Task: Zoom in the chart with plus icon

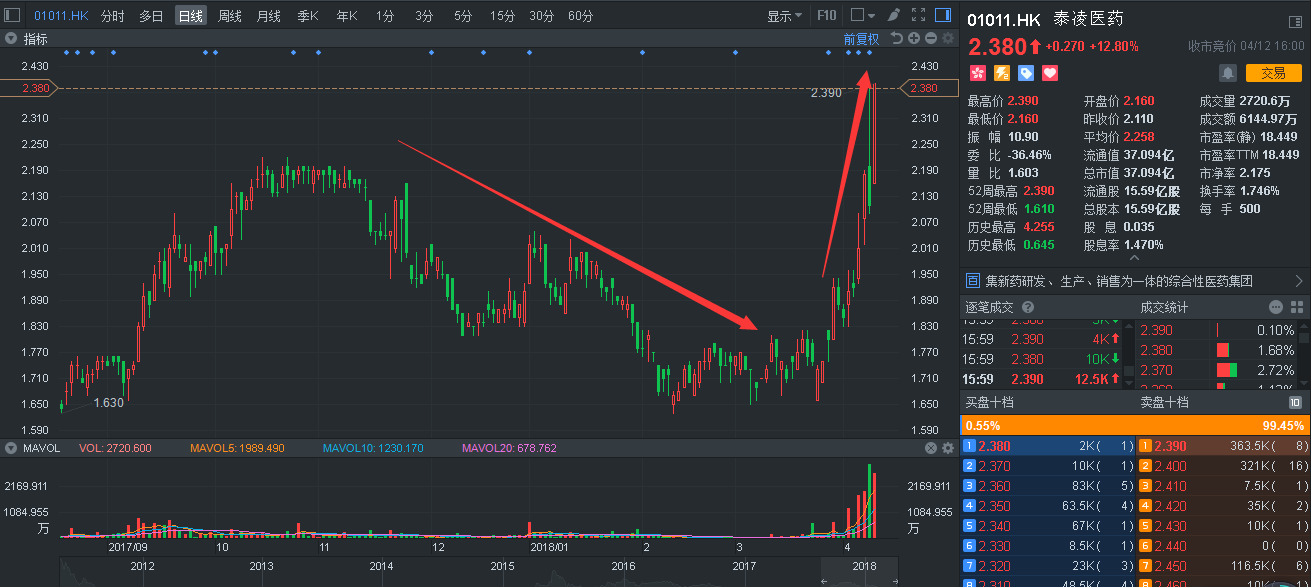Action: point(914,39)
